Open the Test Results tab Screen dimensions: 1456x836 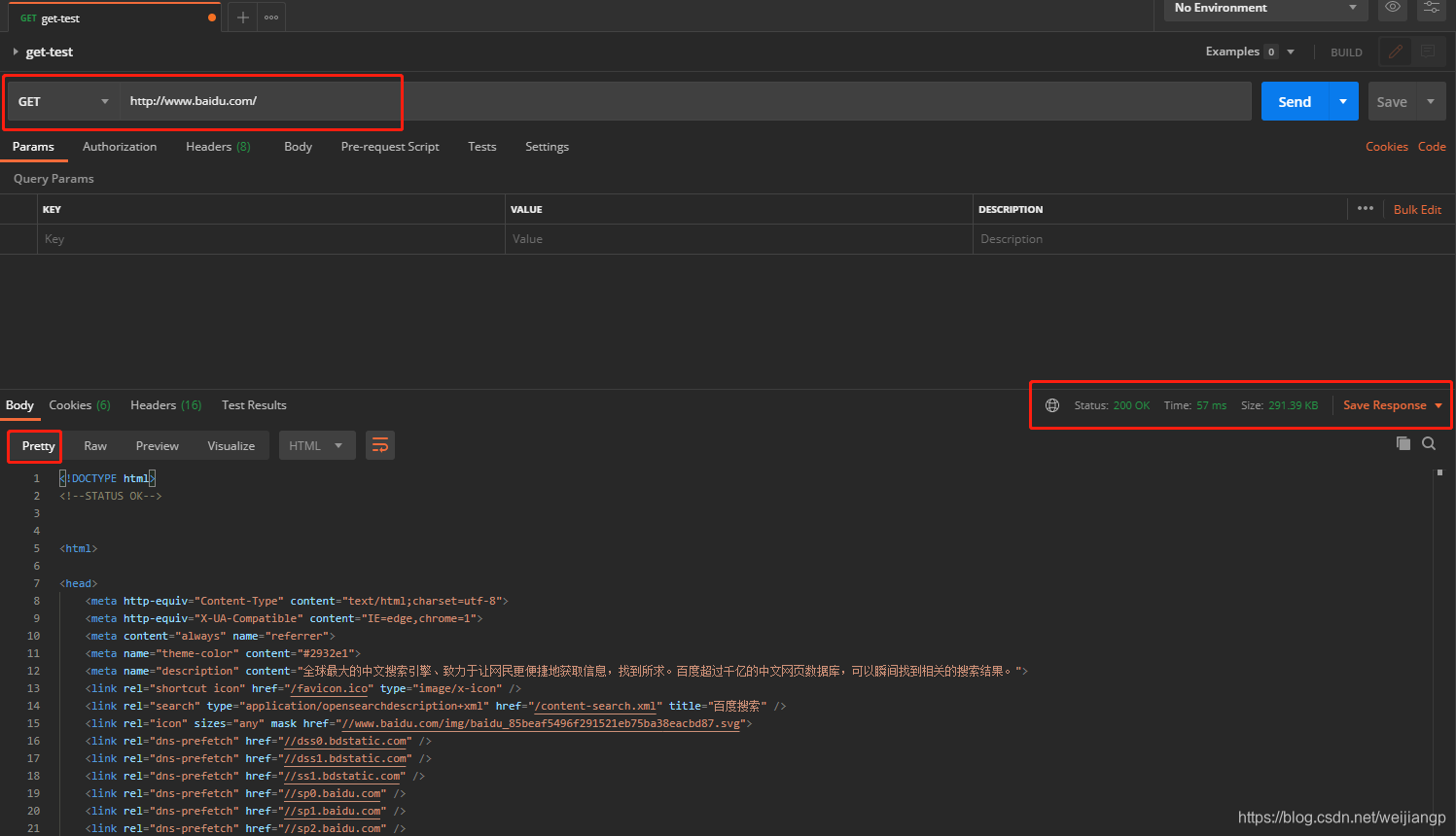254,405
